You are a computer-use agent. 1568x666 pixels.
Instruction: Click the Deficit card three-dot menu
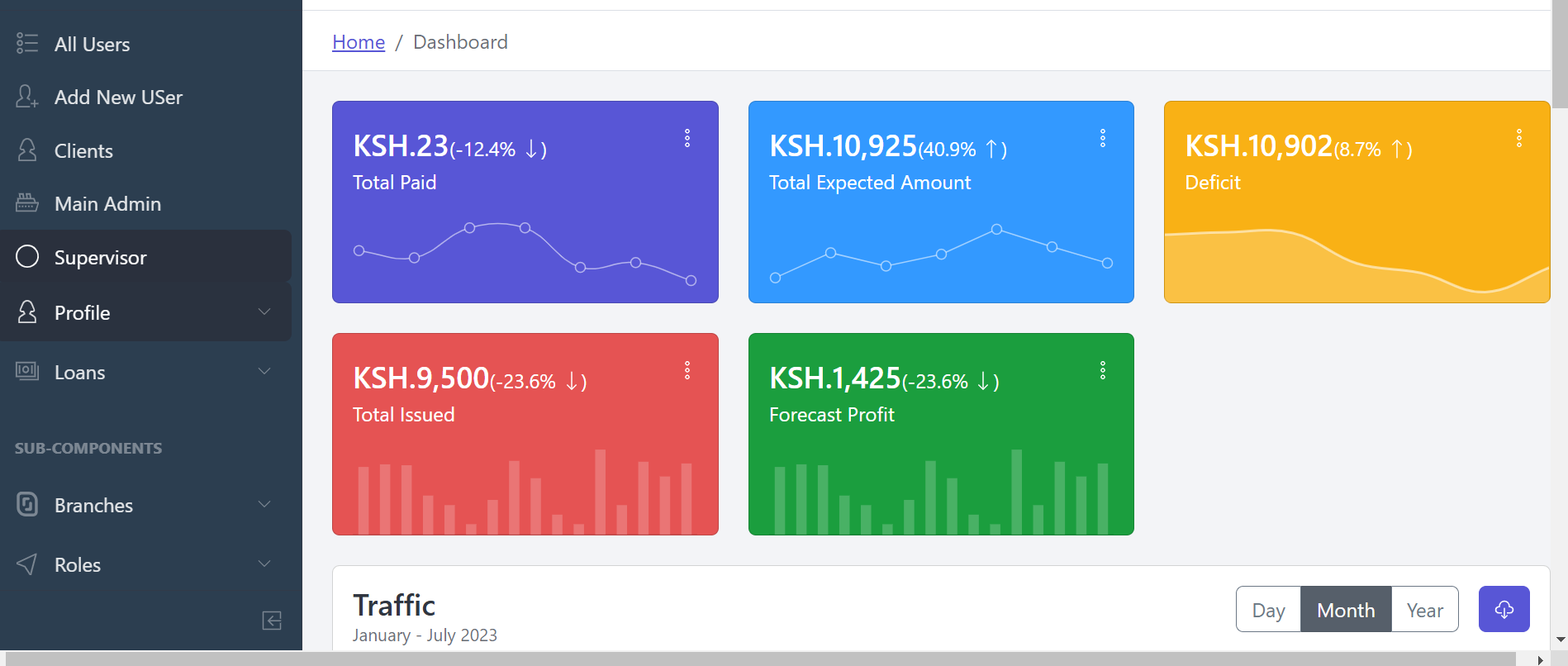(x=1518, y=139)
